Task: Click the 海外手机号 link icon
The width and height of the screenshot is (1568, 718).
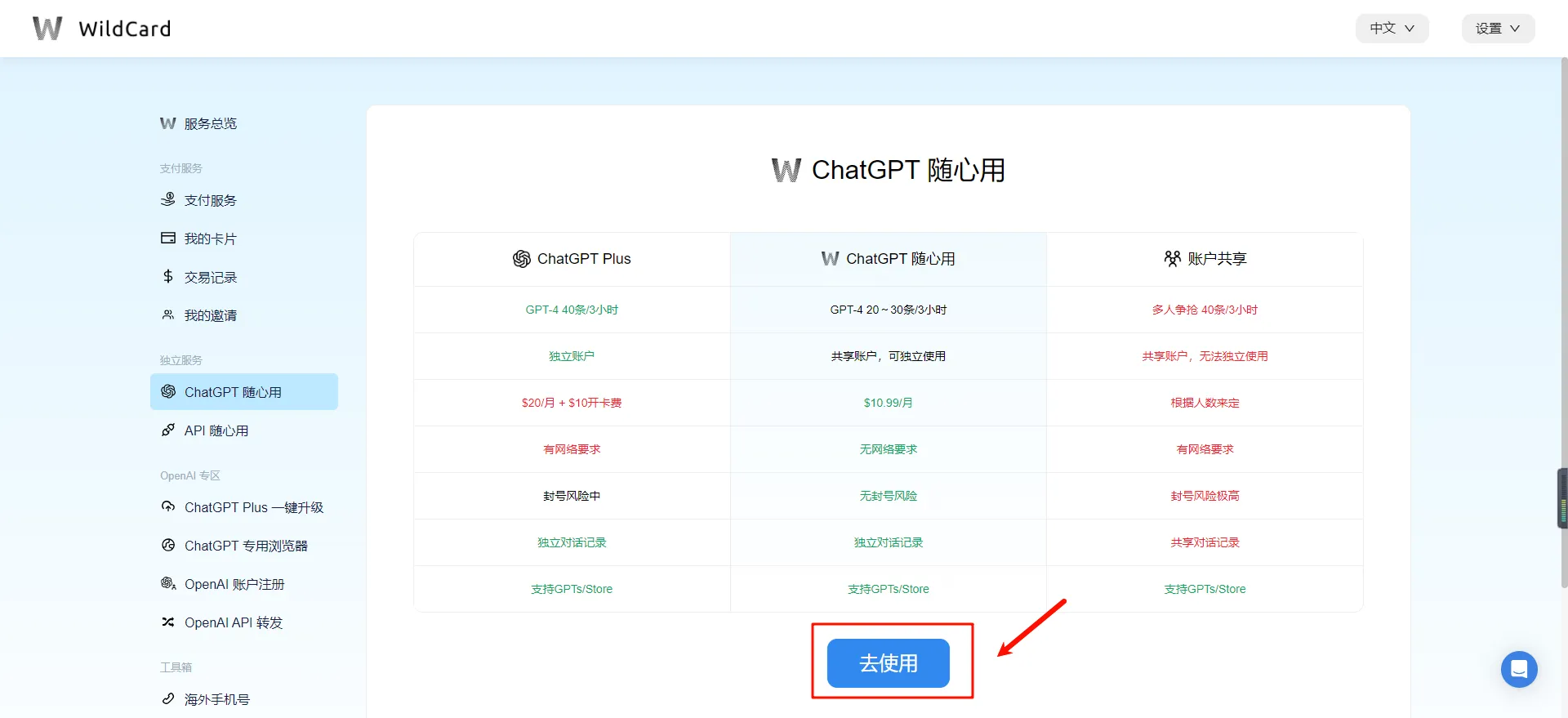Action: coord(168,698)
